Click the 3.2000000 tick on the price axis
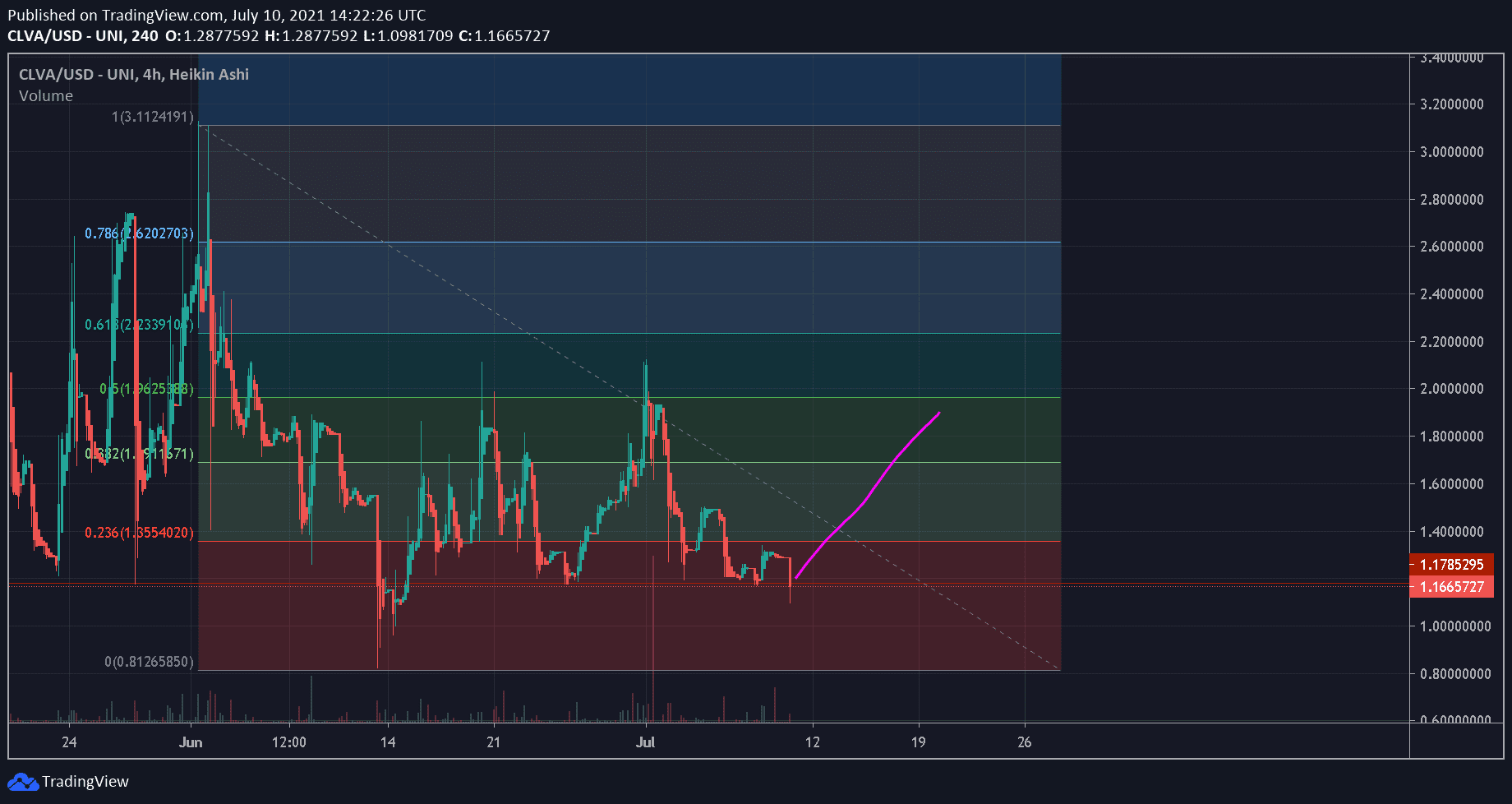The height and width of the screenshot is (804, 1512). click(1451, 104)
